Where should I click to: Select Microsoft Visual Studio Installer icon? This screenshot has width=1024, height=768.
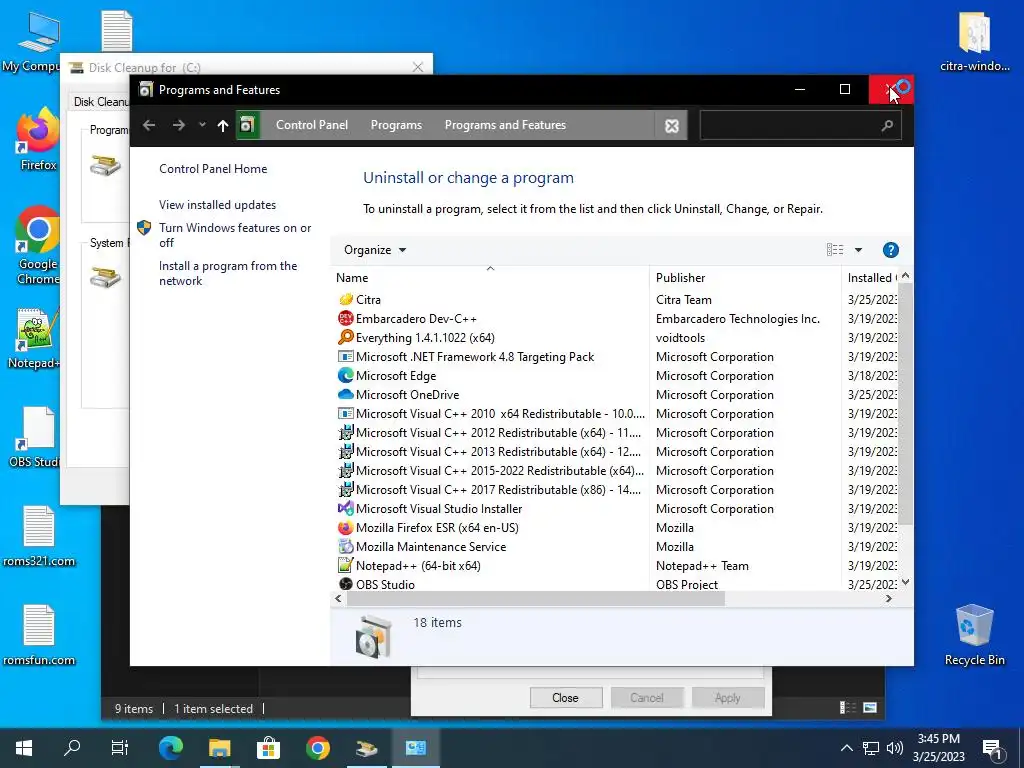[345, 508]
